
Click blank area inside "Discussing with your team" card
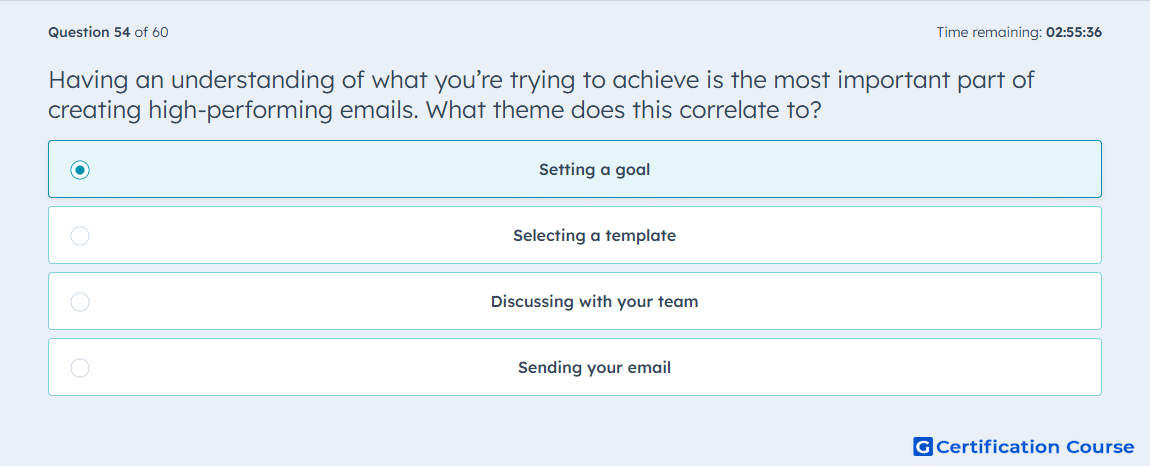[895, 302]
